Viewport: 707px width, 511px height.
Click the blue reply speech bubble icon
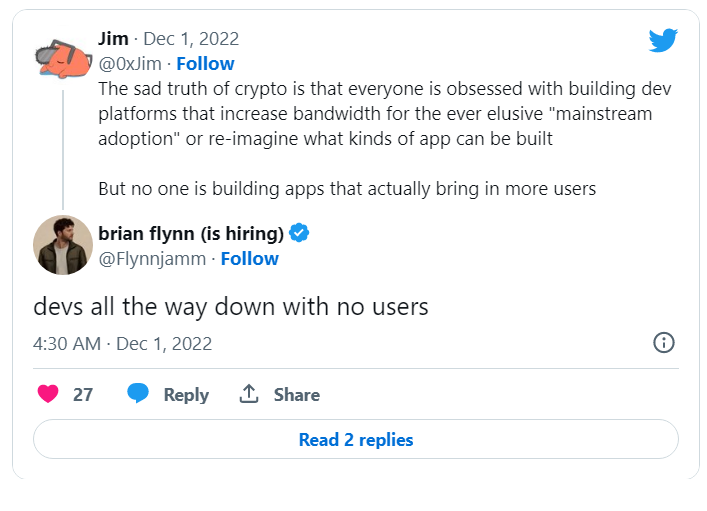[x=138, y=394]
